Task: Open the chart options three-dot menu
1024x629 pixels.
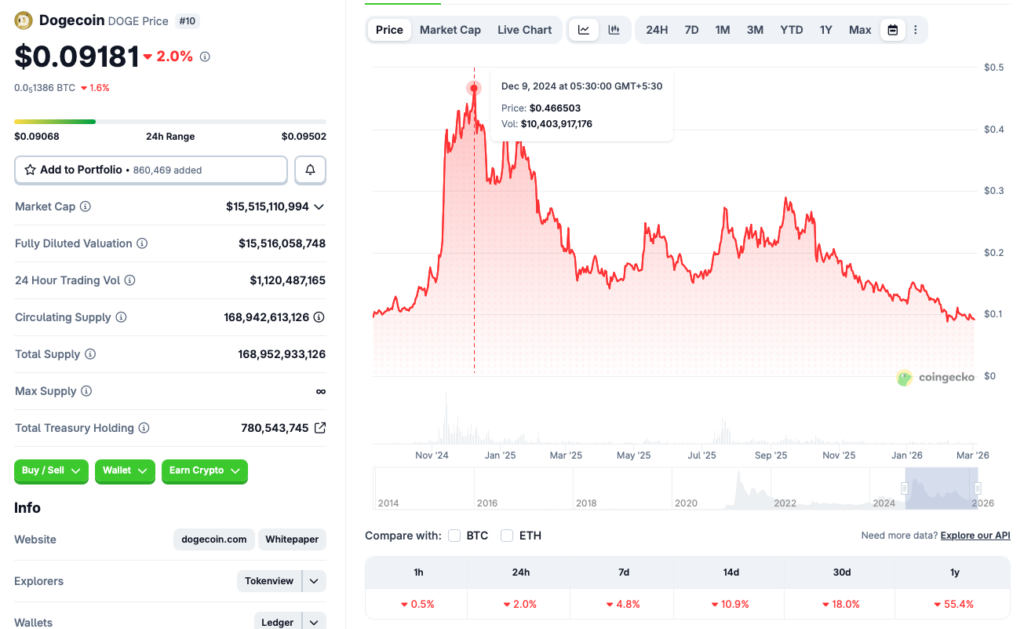Action: pos(916,29)
